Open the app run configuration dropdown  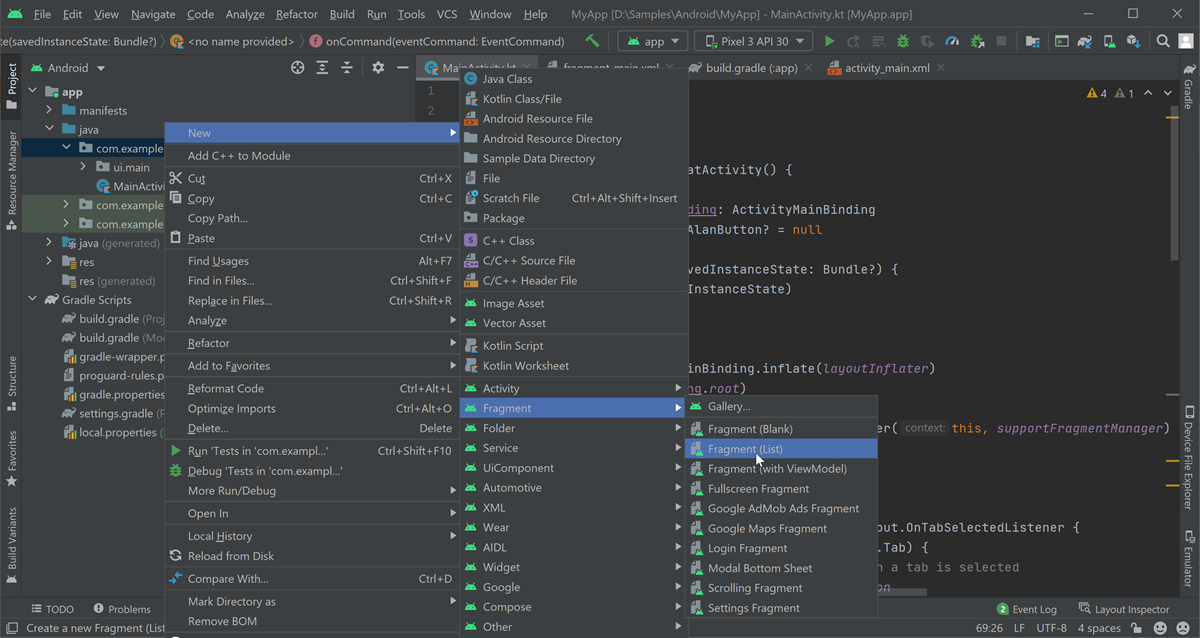pos(653,41)
